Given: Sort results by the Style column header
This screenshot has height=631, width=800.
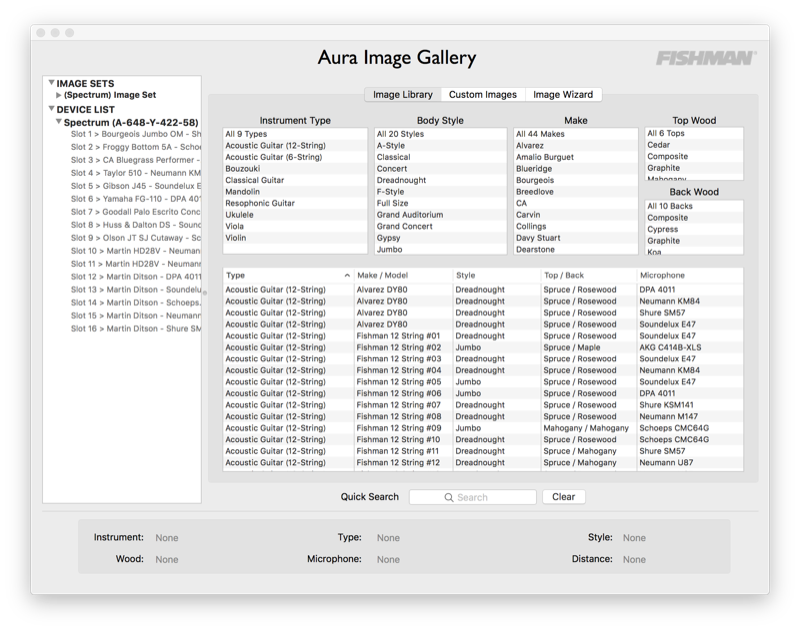Looking at the screenshot, I should 496,275.
